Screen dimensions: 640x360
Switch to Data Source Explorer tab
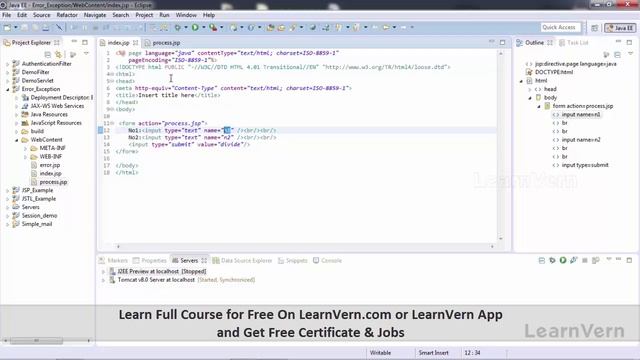(242, 260)
